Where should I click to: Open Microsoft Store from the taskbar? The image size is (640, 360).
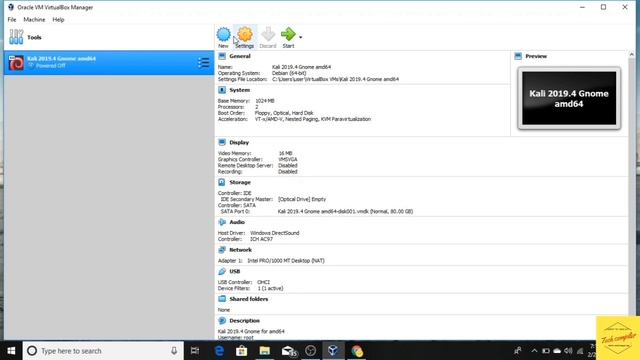coord(242,351)
